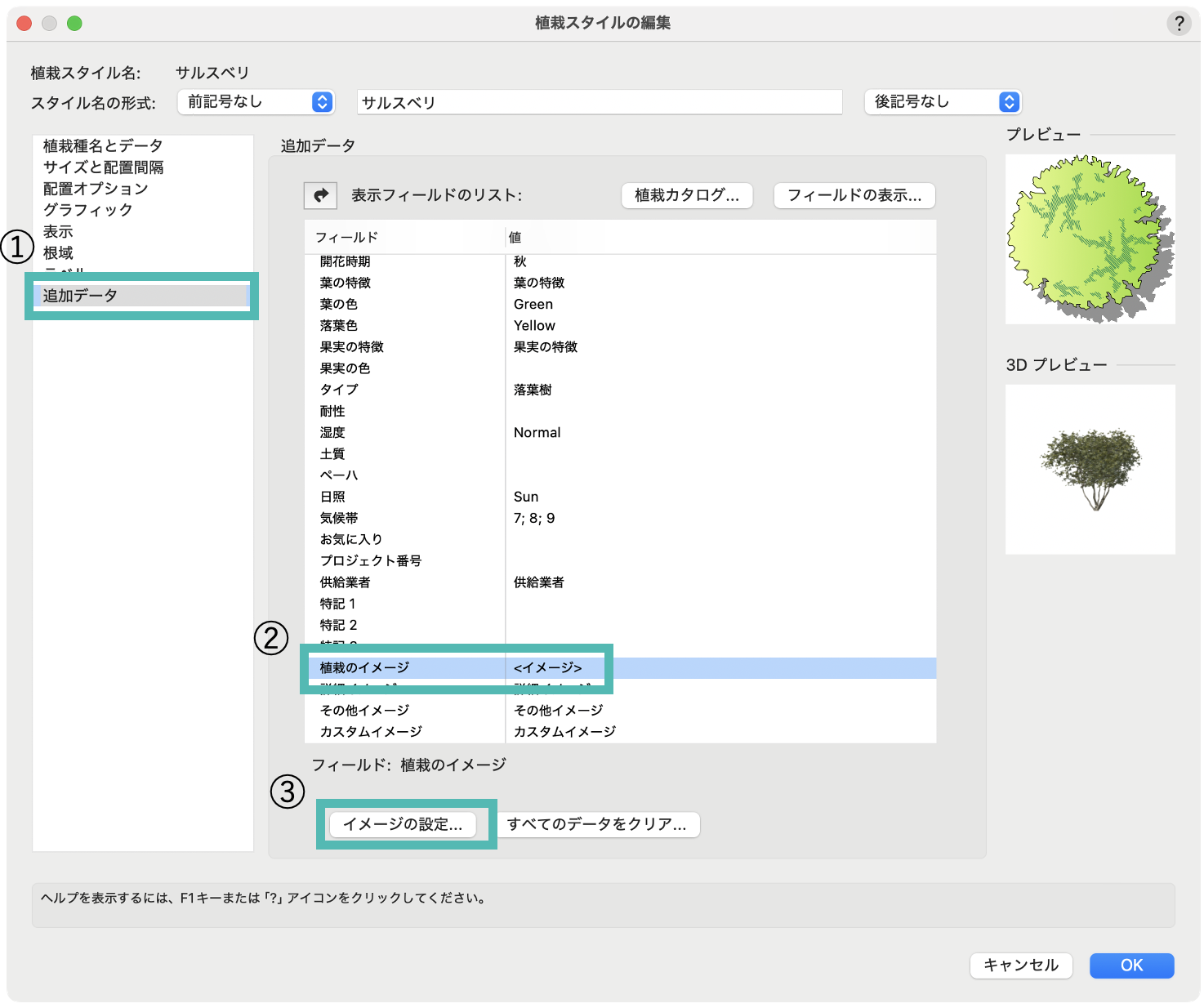The height and width of the screenshot is (1008, 1204).
Task: Select 追加データ in the category list
Action: [x=80, y=296]
